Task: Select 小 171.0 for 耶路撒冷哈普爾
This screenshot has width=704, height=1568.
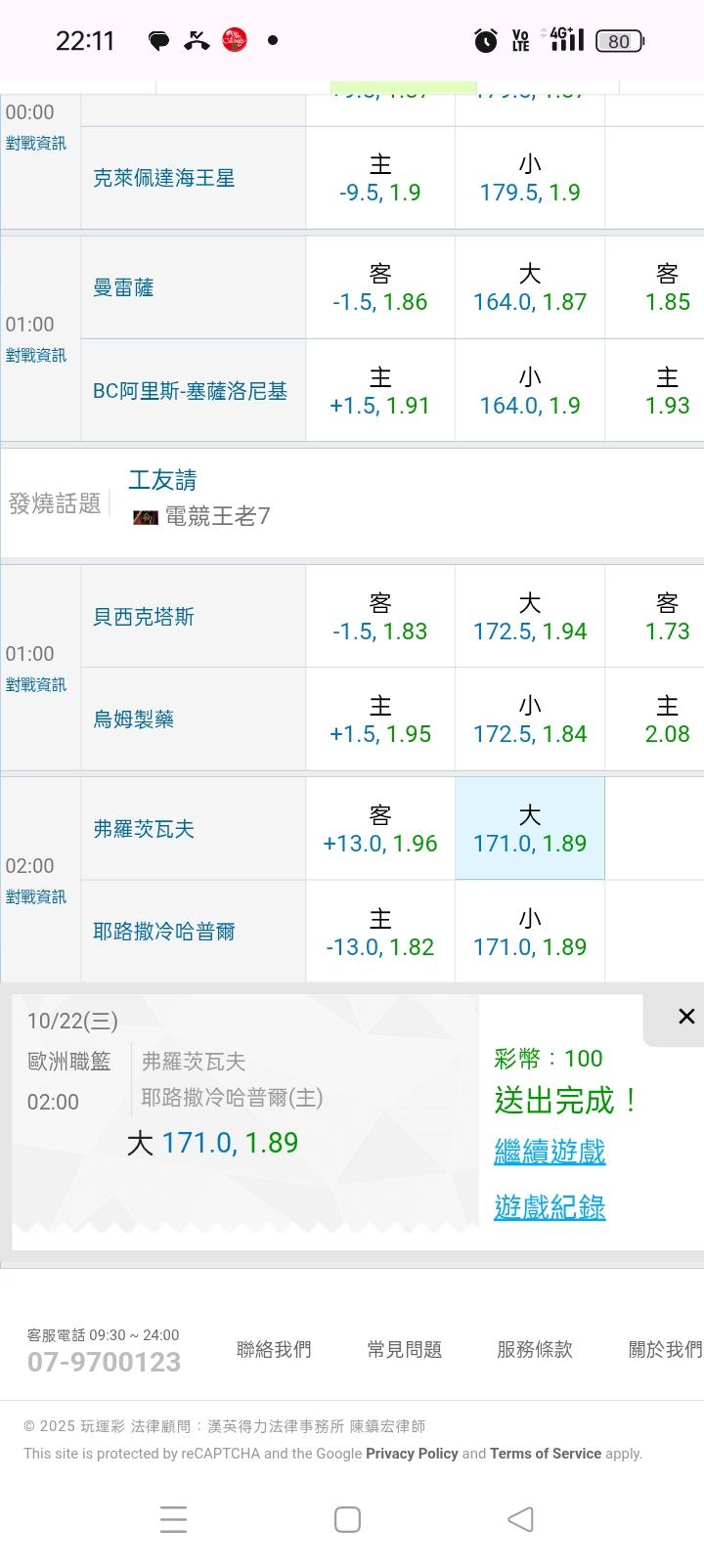Action: point(530,933)
